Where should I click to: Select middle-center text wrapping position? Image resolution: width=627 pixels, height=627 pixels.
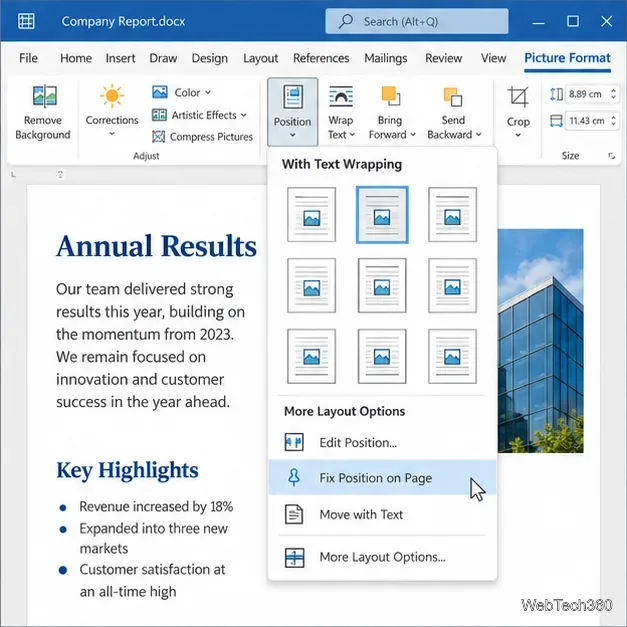pos(382,286)
